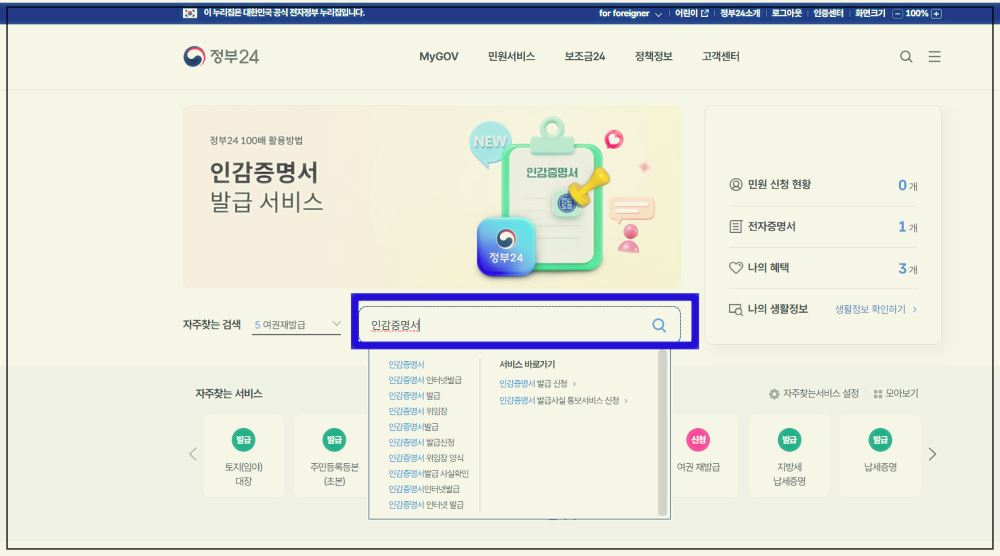Image resolution: width=1000 pixels, height=556 pixels.
Task: Open 민원 신청 현황 count 0개
Action: [x=908, y=185]
